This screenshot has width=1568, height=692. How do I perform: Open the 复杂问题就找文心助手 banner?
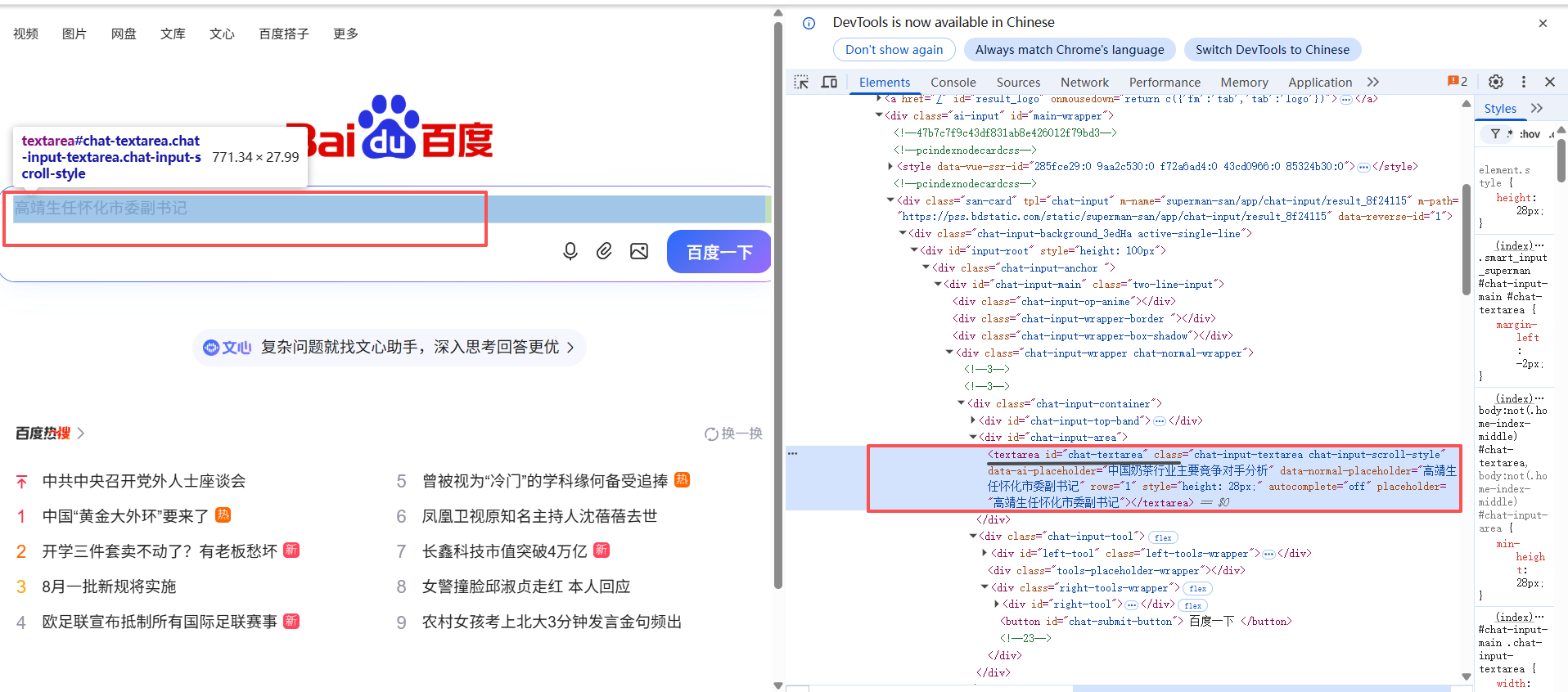pyautogui.click(x=390, y=348)
